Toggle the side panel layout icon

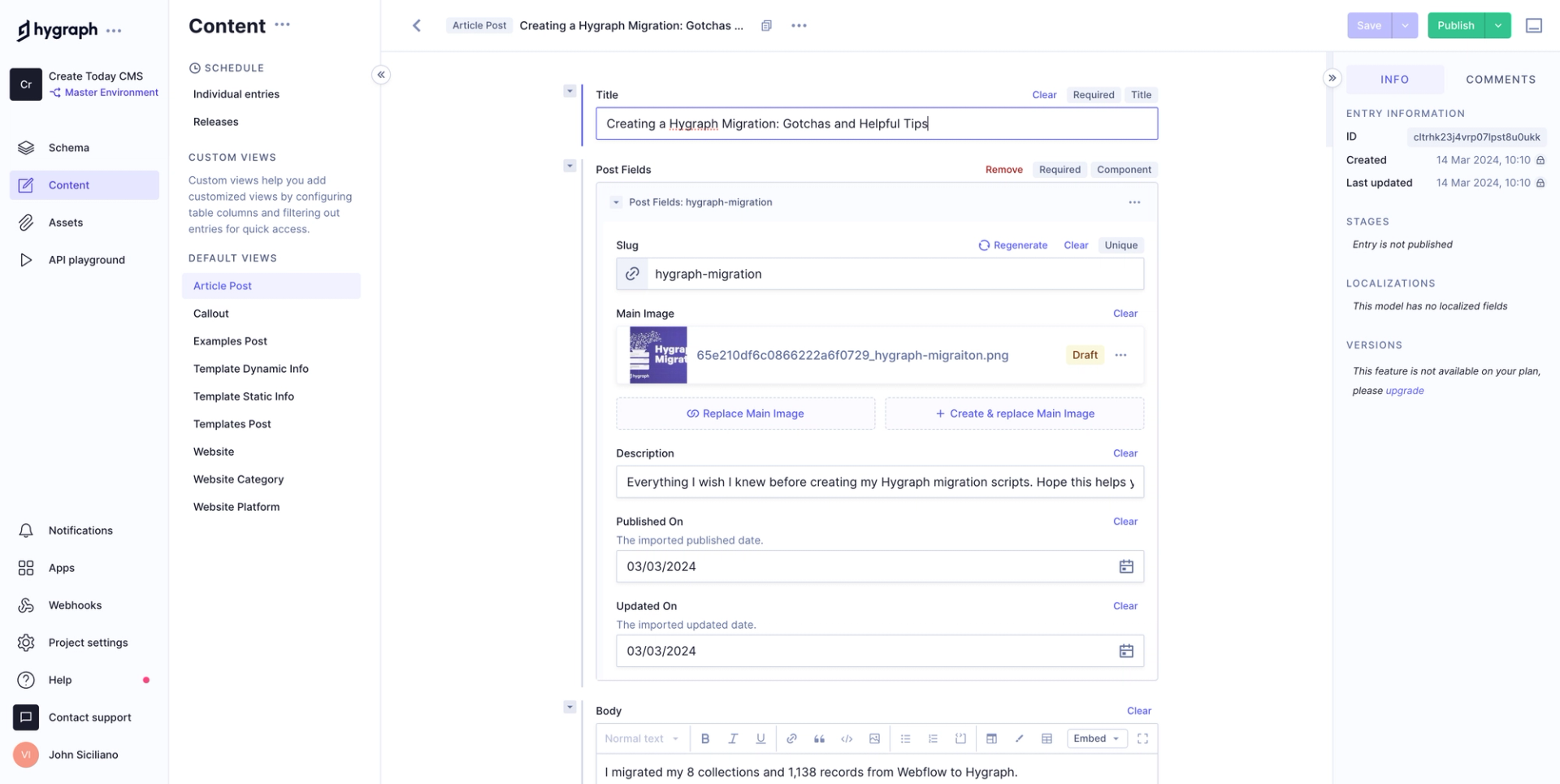1534,26
